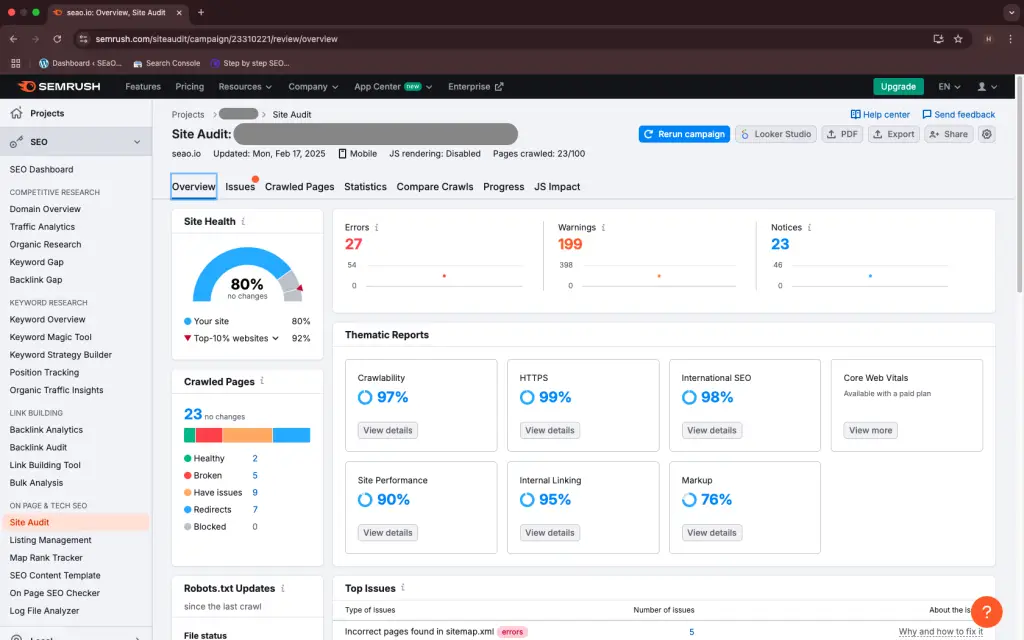The height and width of the screenshot is (640, 1024).
Task: Click the Redirects count 7
Action: pos(255,509)
